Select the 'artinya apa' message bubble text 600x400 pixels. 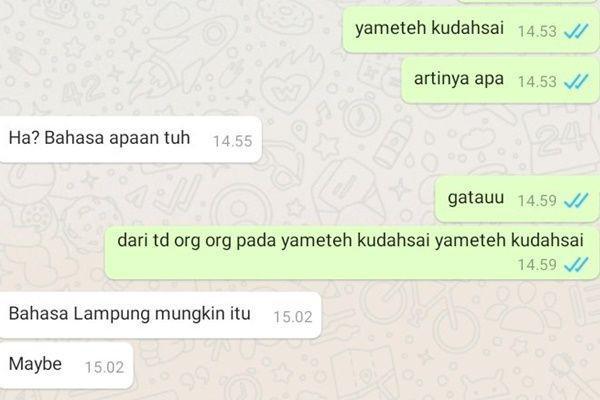click(459, 78)
